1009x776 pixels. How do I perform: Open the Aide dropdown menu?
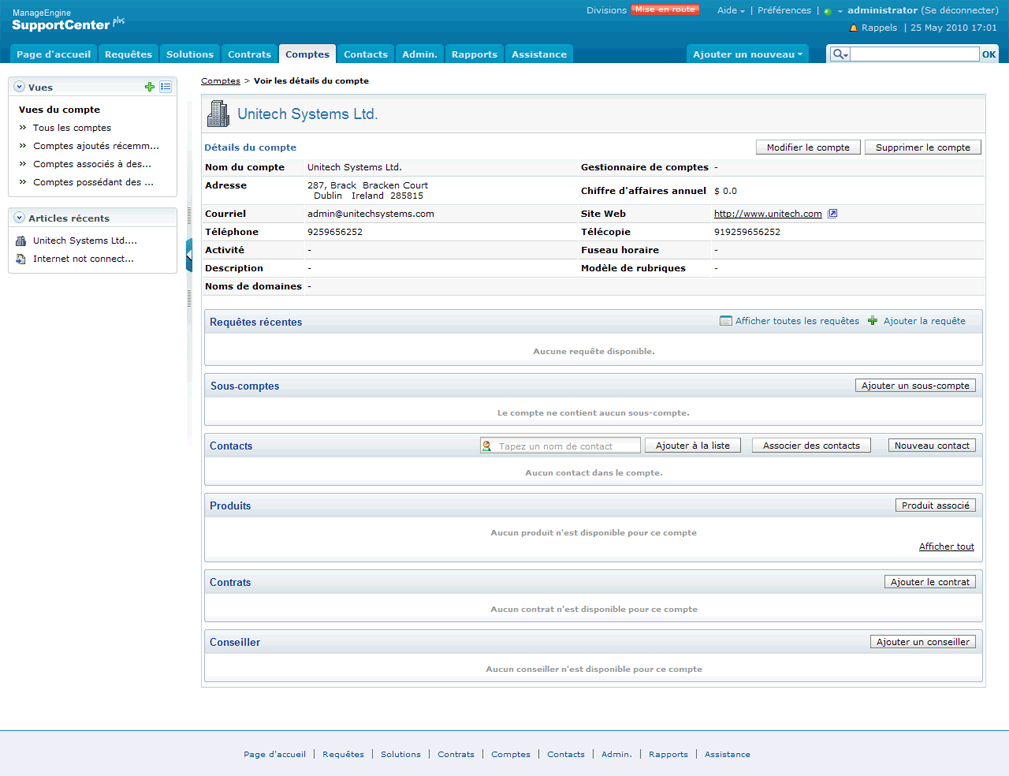[731, 10]
